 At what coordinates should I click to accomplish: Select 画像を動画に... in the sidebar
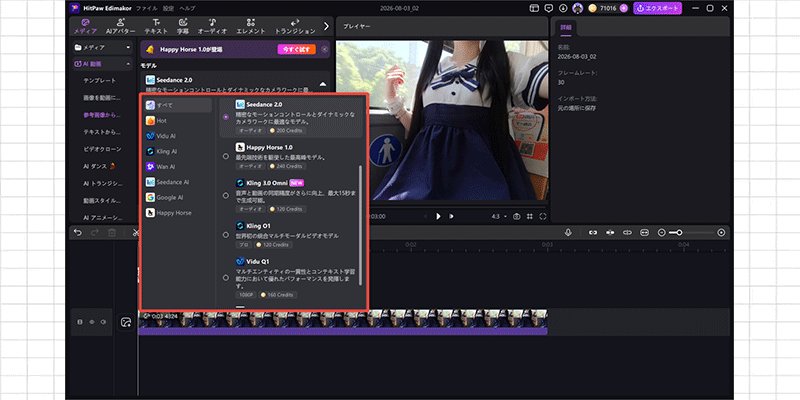(x=102, y=97)
